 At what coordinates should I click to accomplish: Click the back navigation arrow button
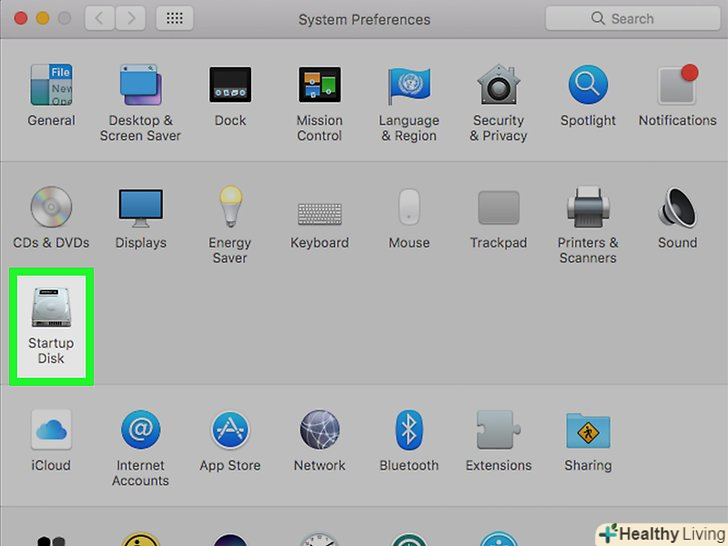click(99, 19)
